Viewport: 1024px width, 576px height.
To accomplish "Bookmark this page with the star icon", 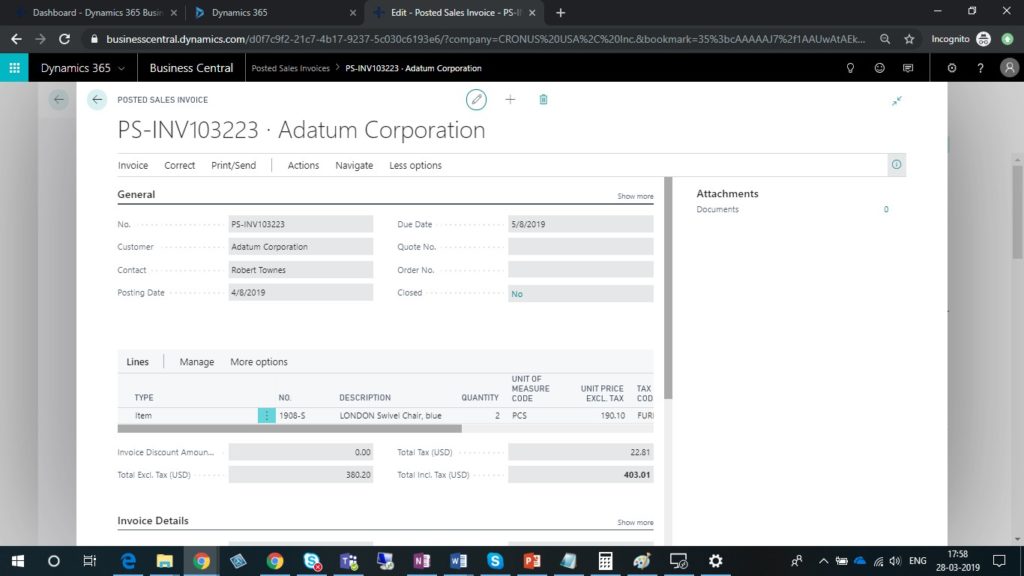I will pyautogui.click(x=909, y=39).
